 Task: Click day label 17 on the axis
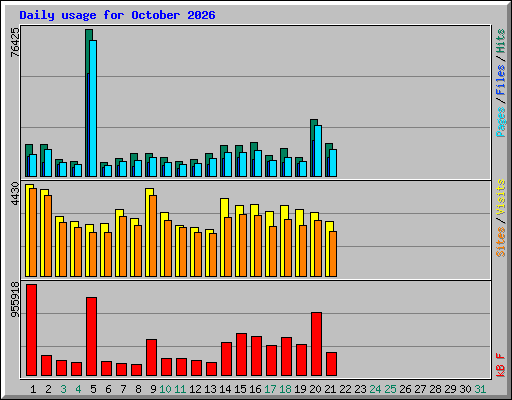pos(270,389)
